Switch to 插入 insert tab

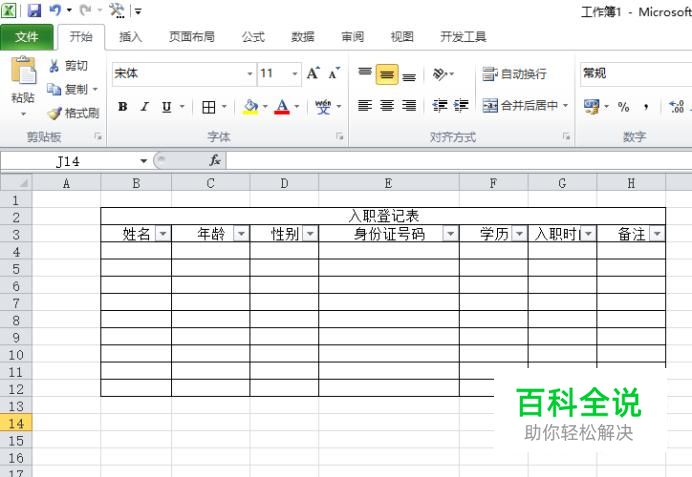coord(131,37)
